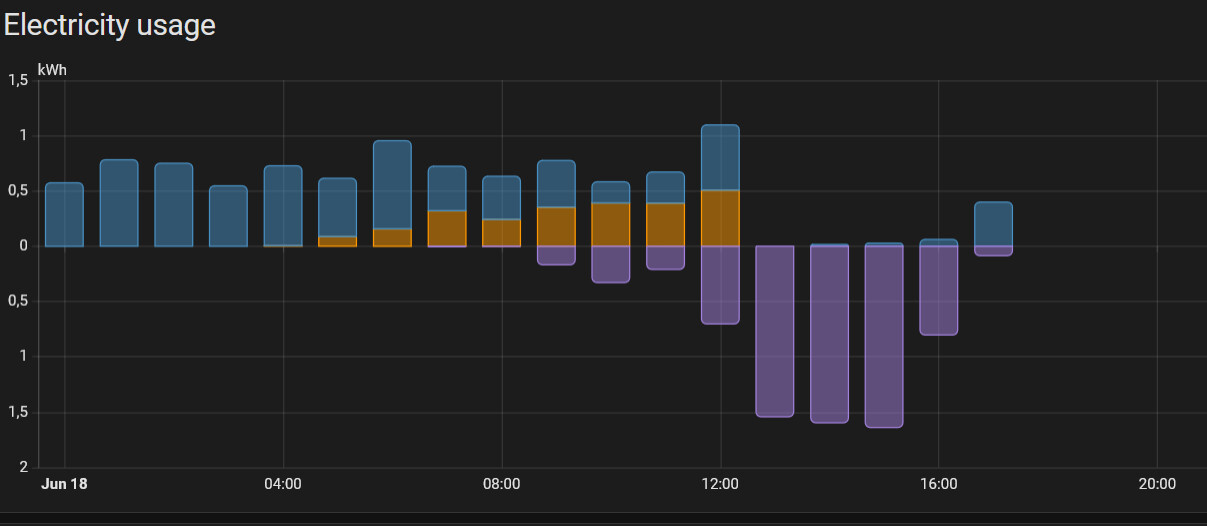Select the purple segment below the 12:00 bar
The height and width of the screenshot is (526, 1207).
(x=720, y=285)
